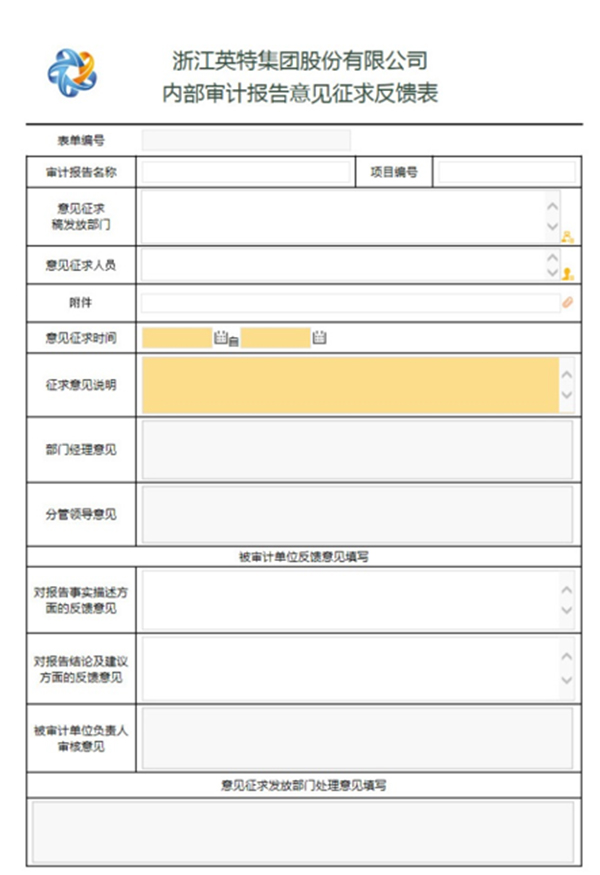Click the up arrow in 对报告事实描述方面的反馈意见 field
The height and width of the screenshot is (875, 600).
(567, 589)
